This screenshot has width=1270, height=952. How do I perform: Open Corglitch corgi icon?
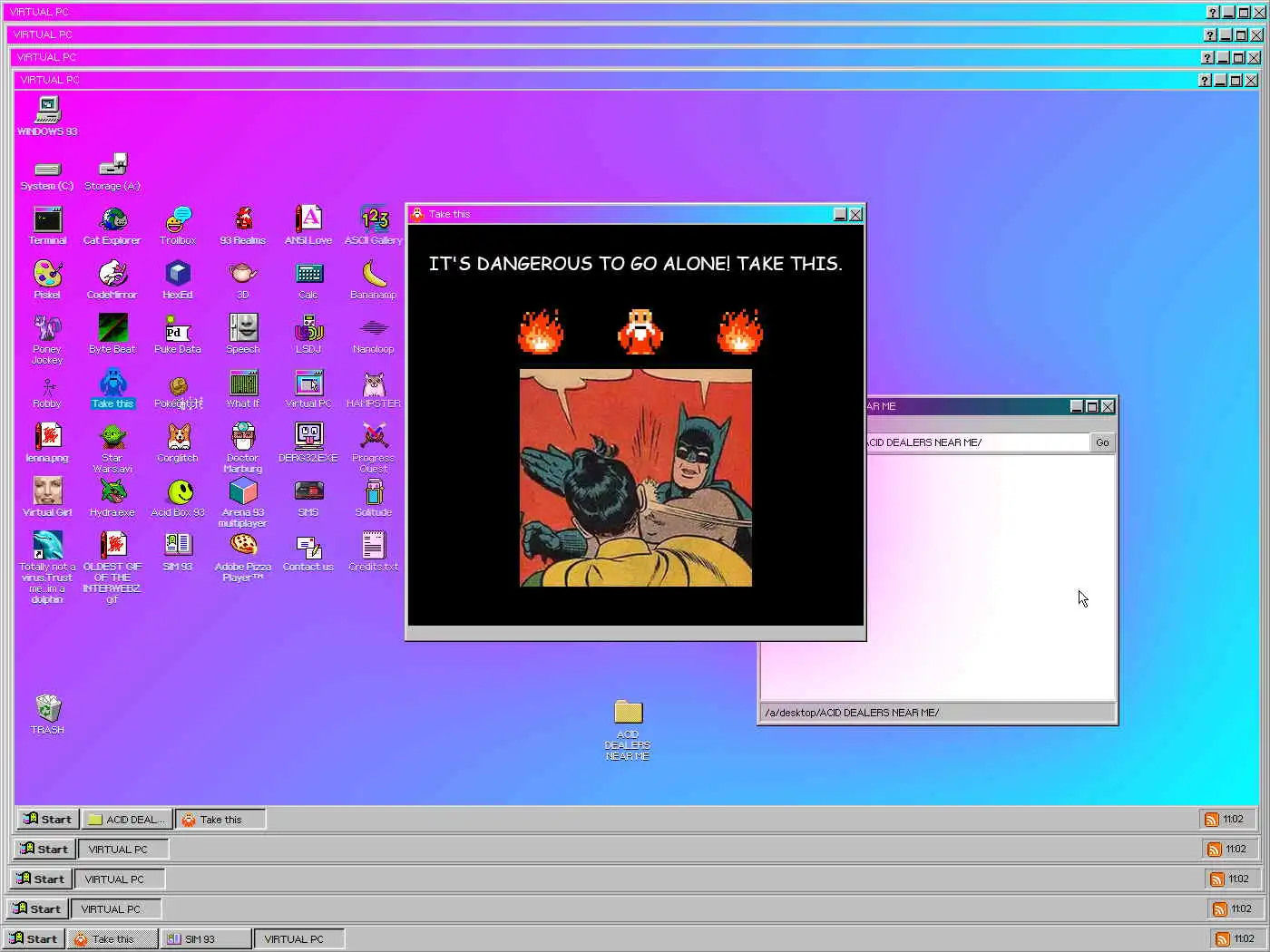coord(178,443)
